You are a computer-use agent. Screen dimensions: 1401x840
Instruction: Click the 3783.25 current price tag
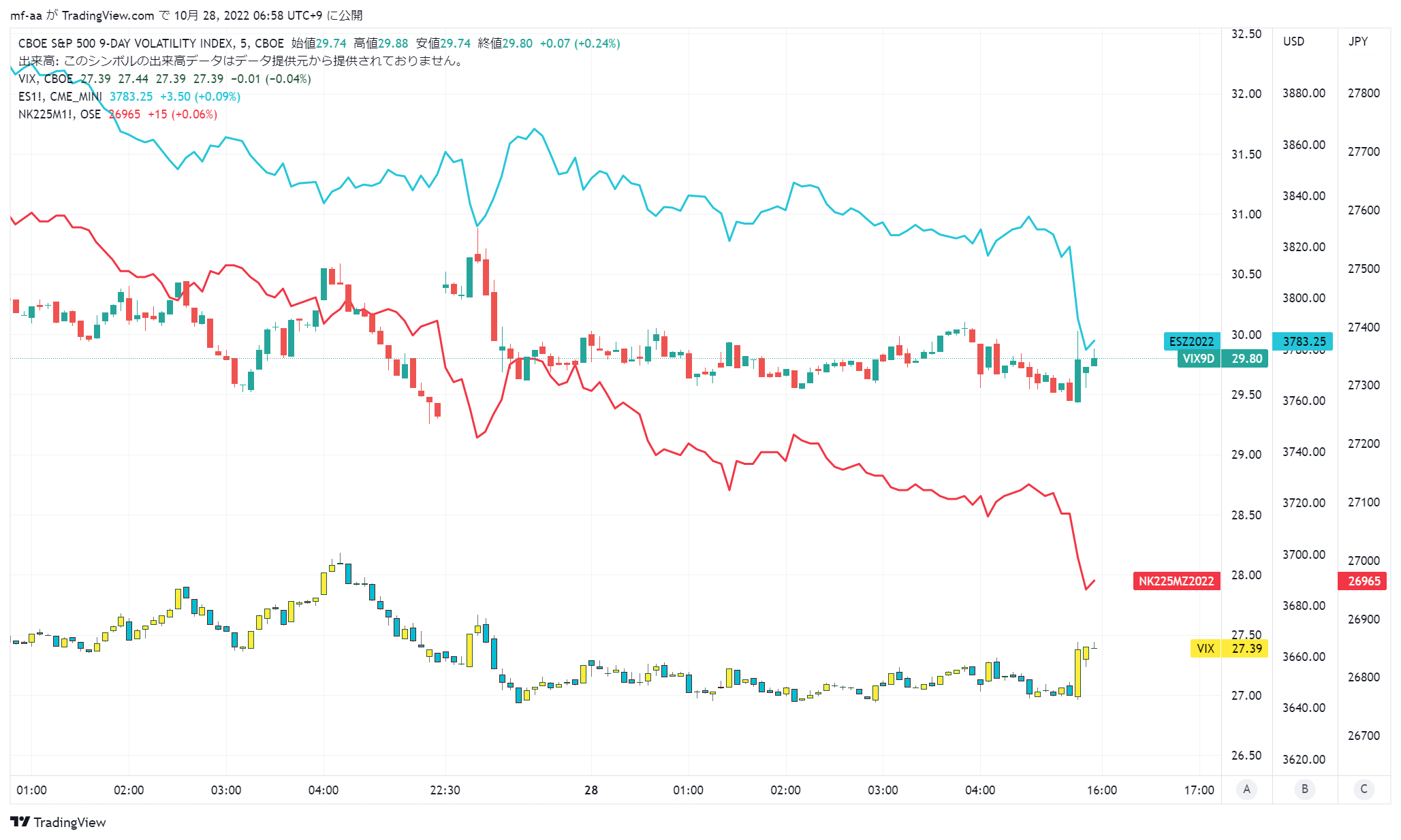point(1303,342)
